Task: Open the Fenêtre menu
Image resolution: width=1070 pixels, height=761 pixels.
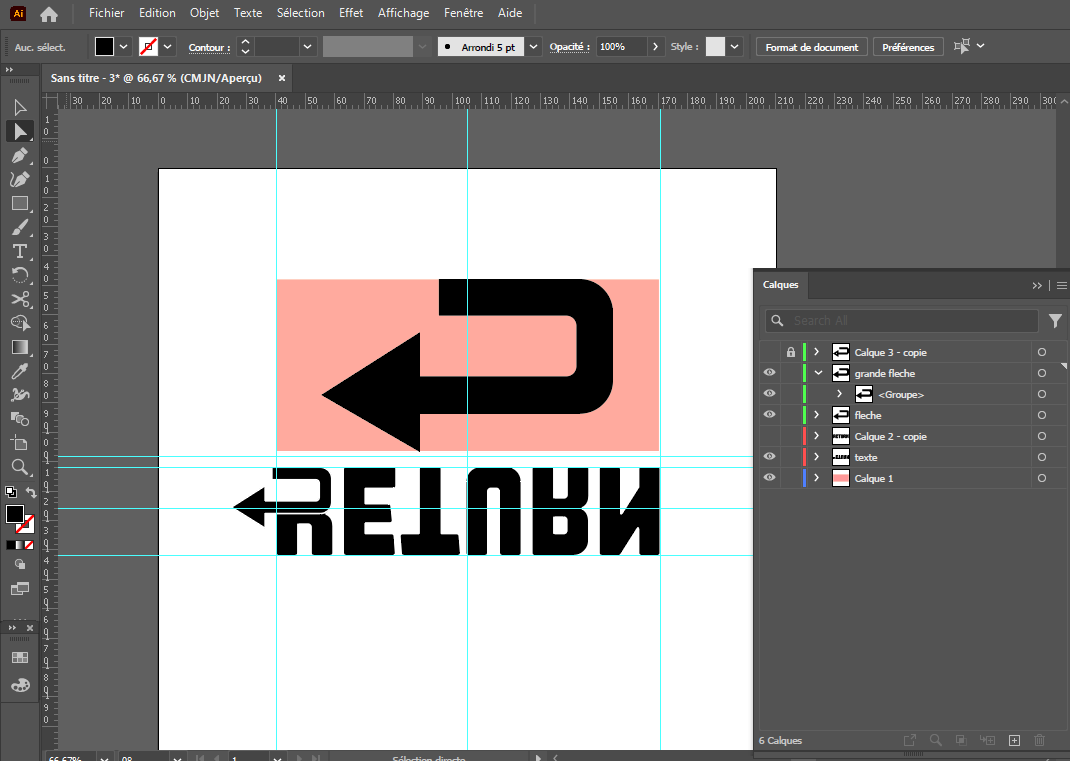Action: click(463, 13)
